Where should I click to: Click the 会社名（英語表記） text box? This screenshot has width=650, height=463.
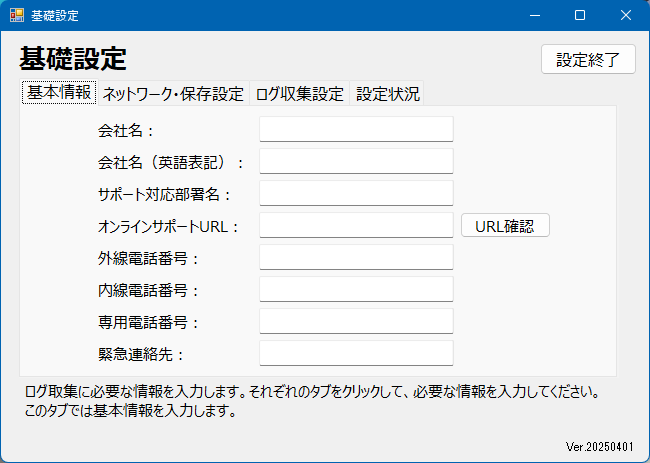click(356, 162)
